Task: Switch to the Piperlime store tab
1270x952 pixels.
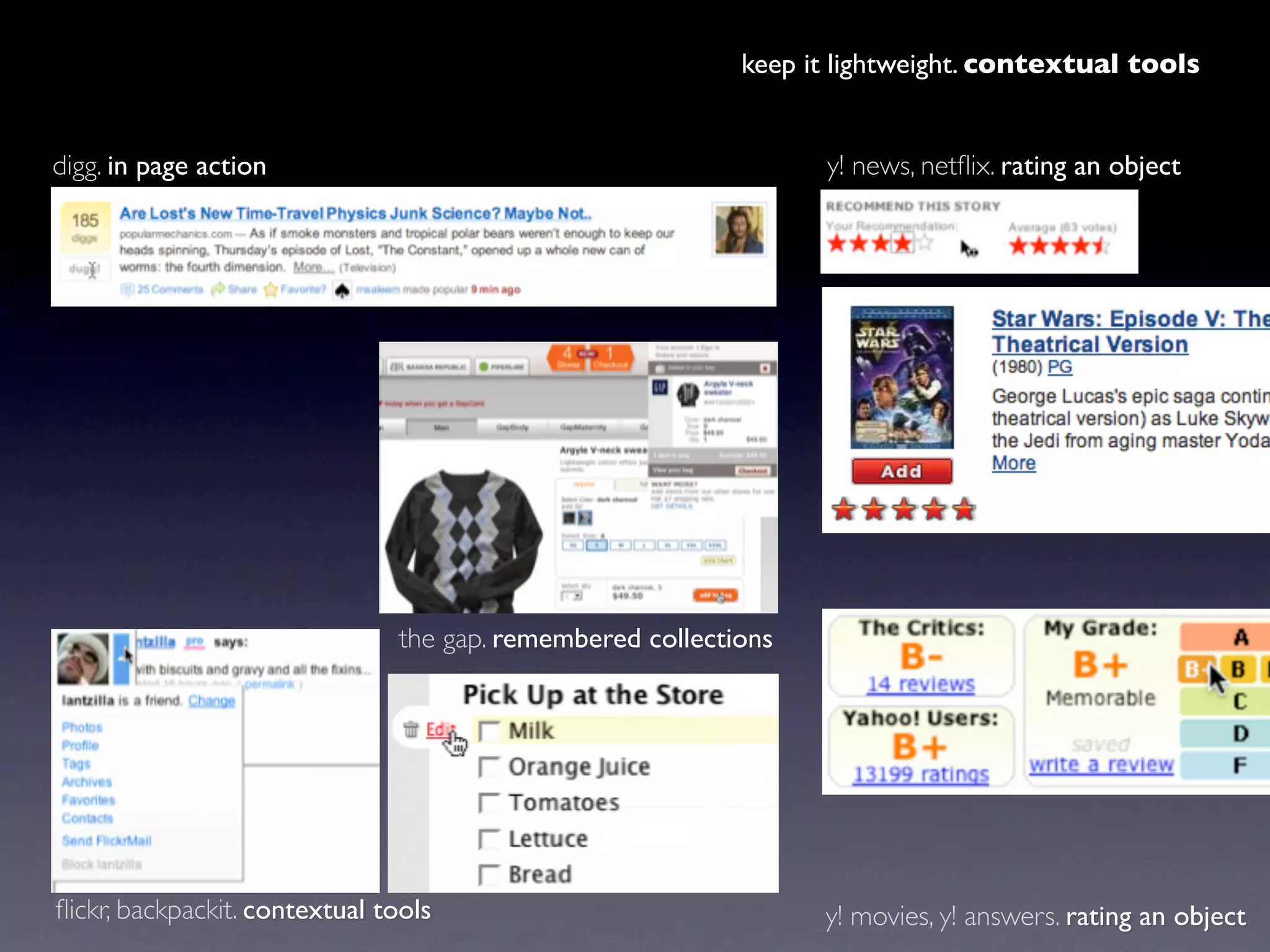Action: point(503,366)
